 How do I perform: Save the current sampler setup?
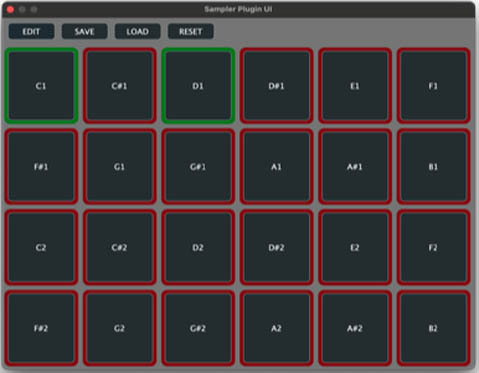coord(84,31)
